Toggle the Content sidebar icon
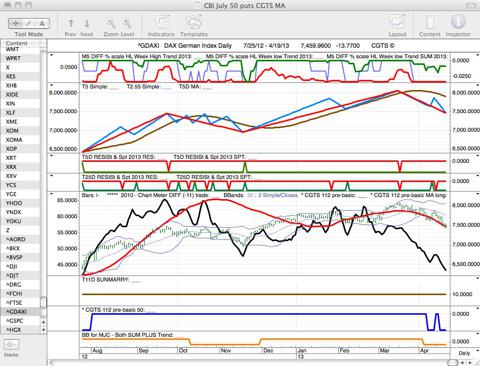Viewport: 480px width, 366px height. (430, 23)
